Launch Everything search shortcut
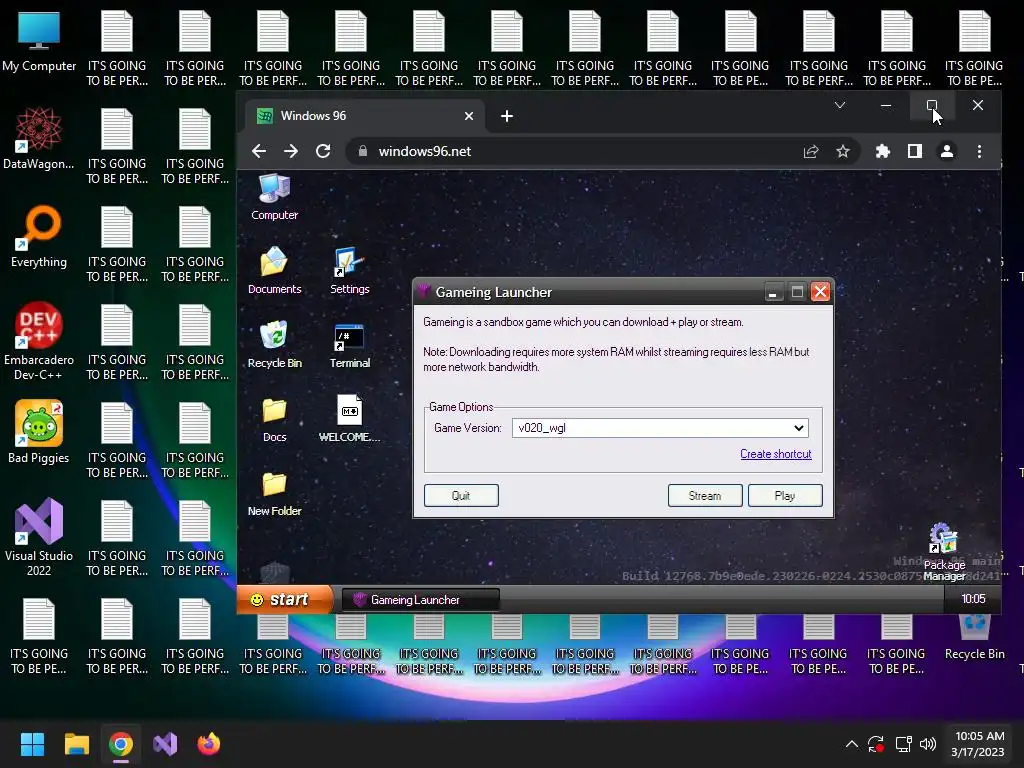 pyautogui.click(x=39, y=237)
